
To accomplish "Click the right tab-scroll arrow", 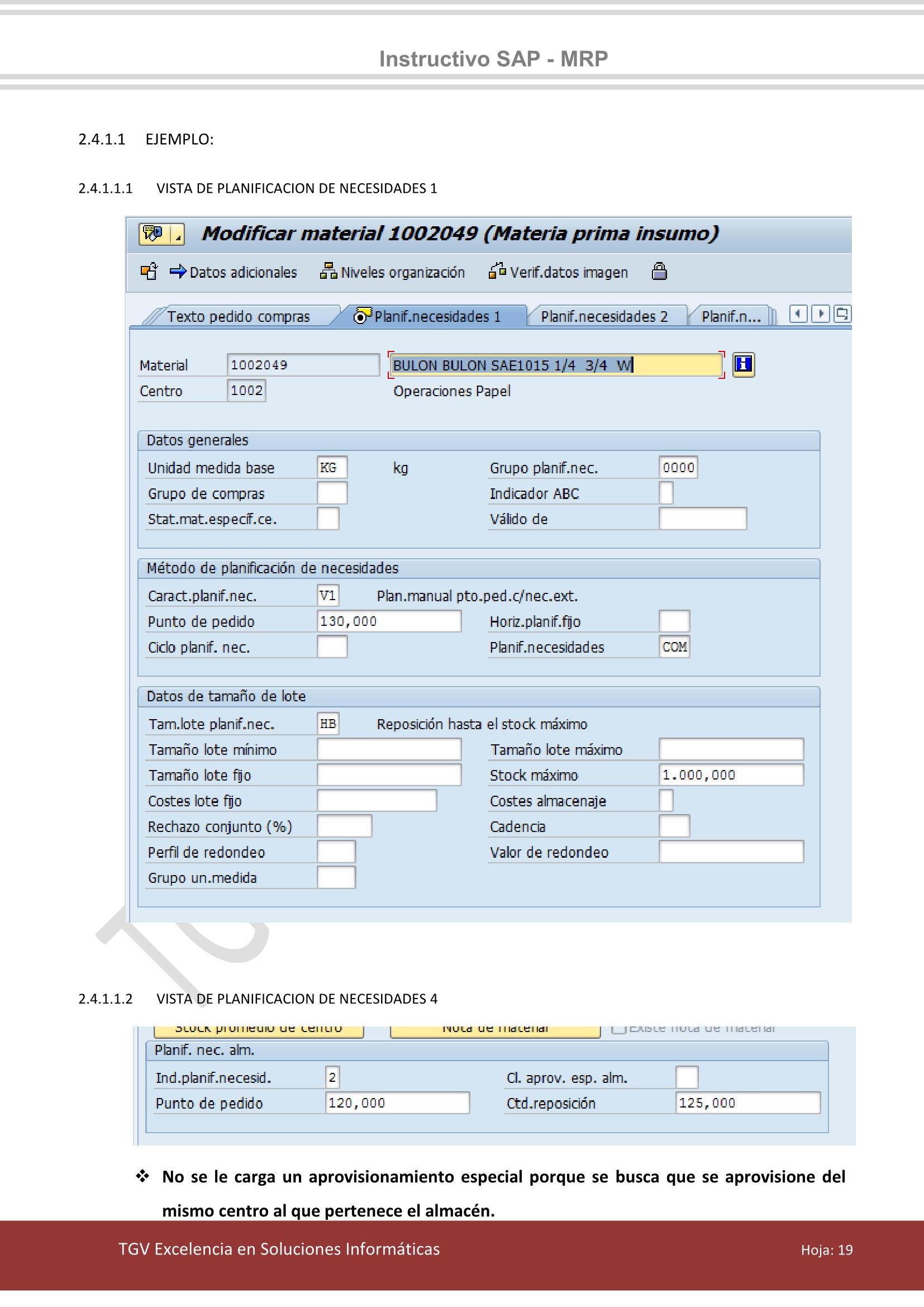I will pos(821,313).
